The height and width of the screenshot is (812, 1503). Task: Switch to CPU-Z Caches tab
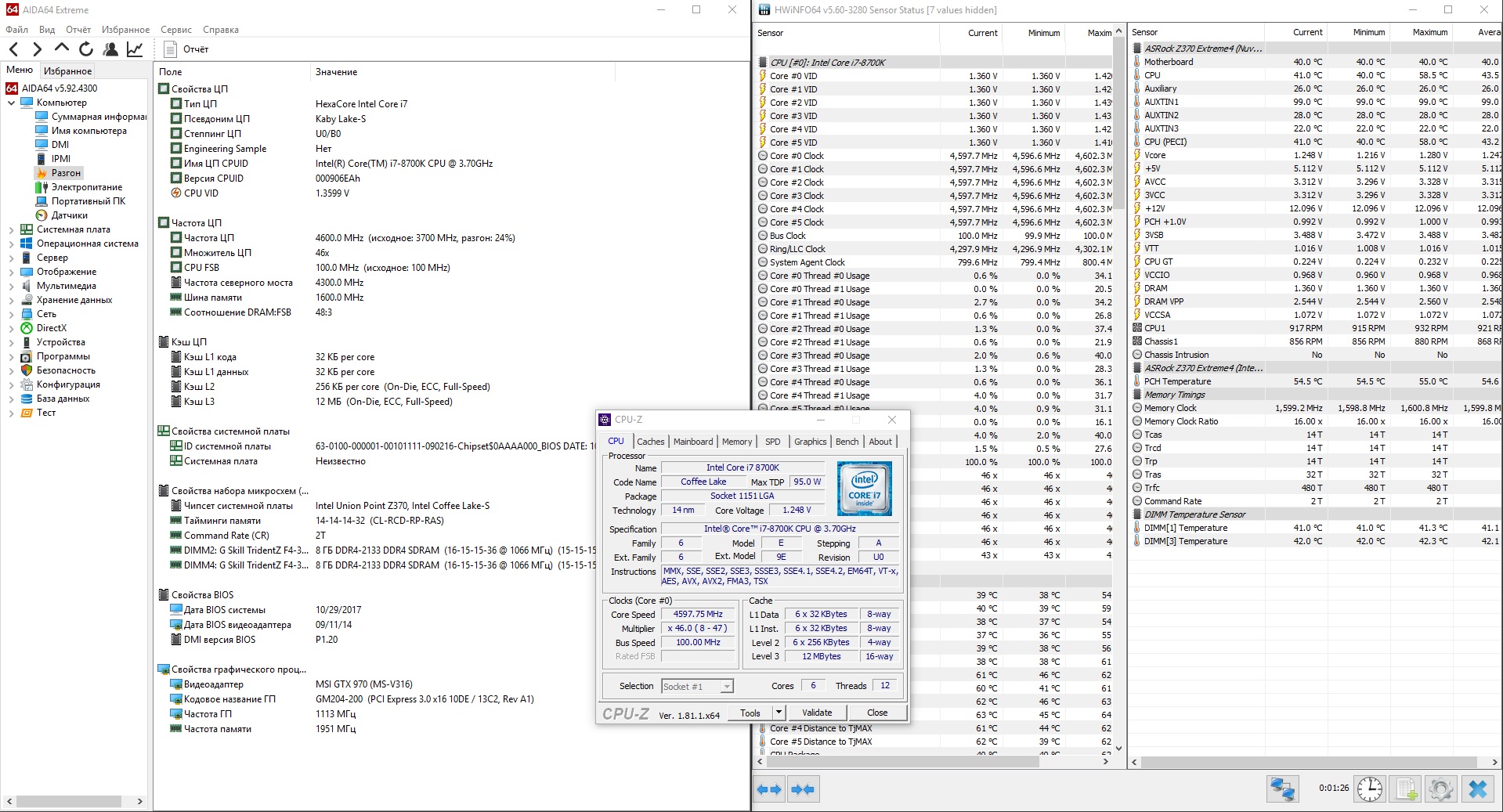(x=650, y=442)
